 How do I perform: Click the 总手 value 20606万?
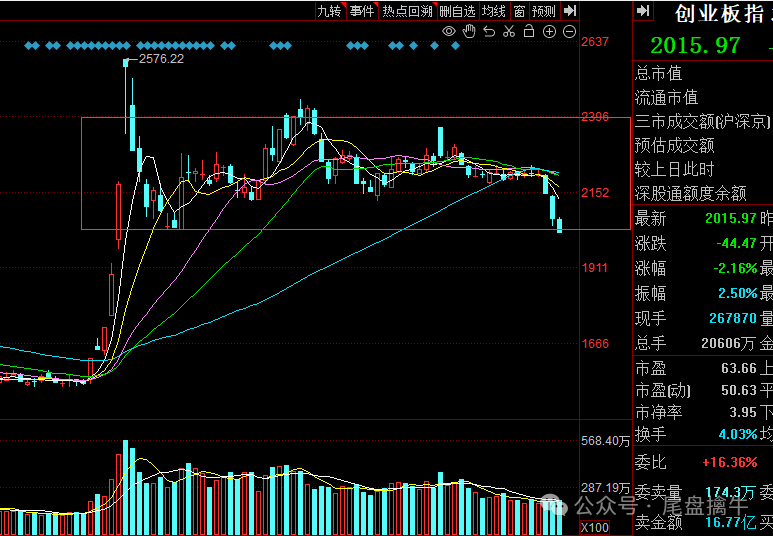pos(729,343)
